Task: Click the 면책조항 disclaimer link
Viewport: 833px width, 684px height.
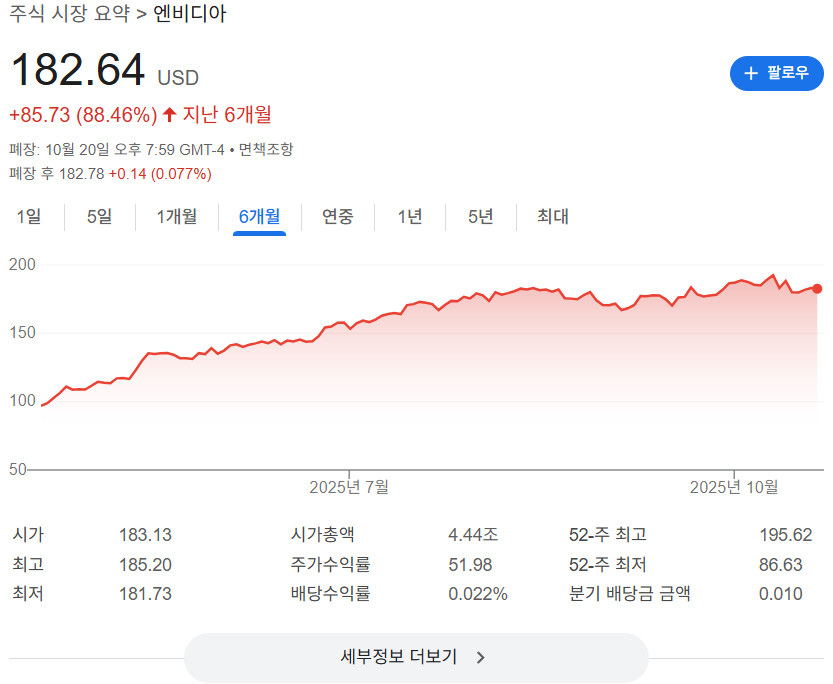Action: coord(266,149)
